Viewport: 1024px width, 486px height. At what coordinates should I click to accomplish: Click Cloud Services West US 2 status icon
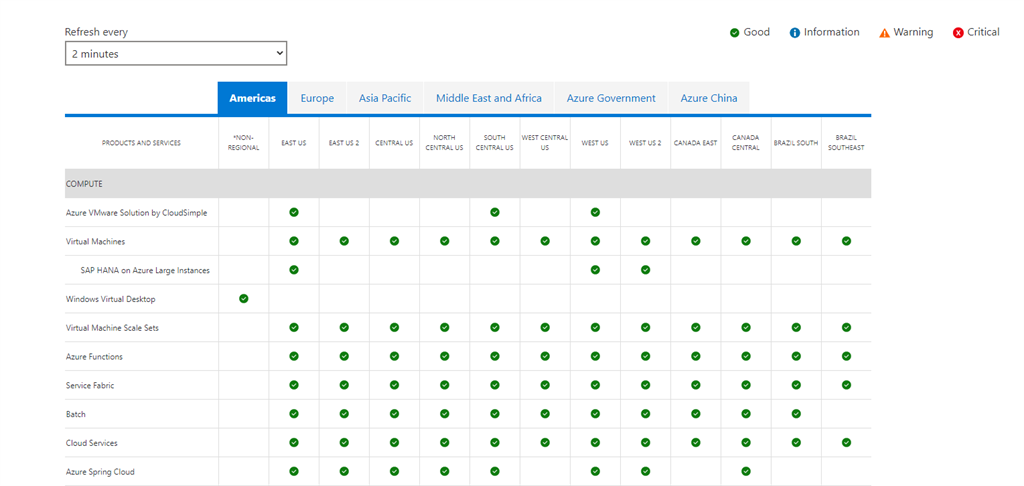click(x=645, y=442)
